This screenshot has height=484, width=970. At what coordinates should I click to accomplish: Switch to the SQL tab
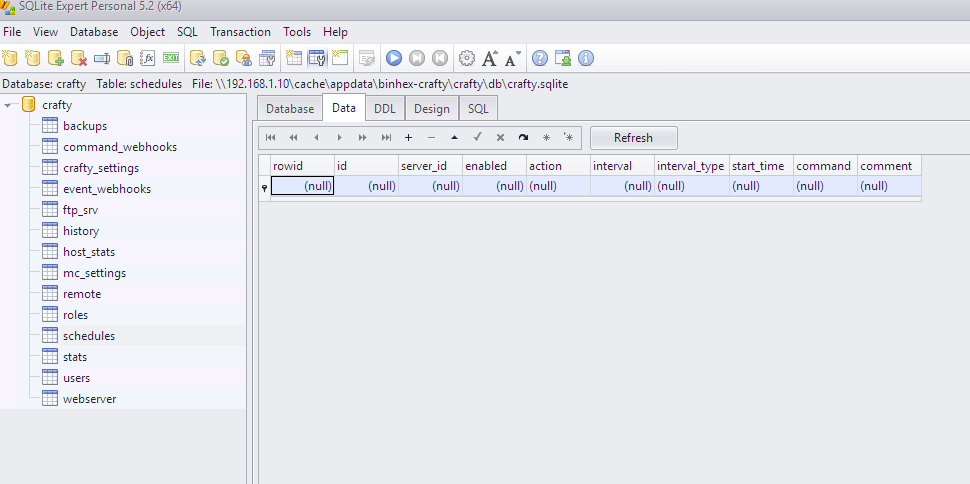coord(478,109)
